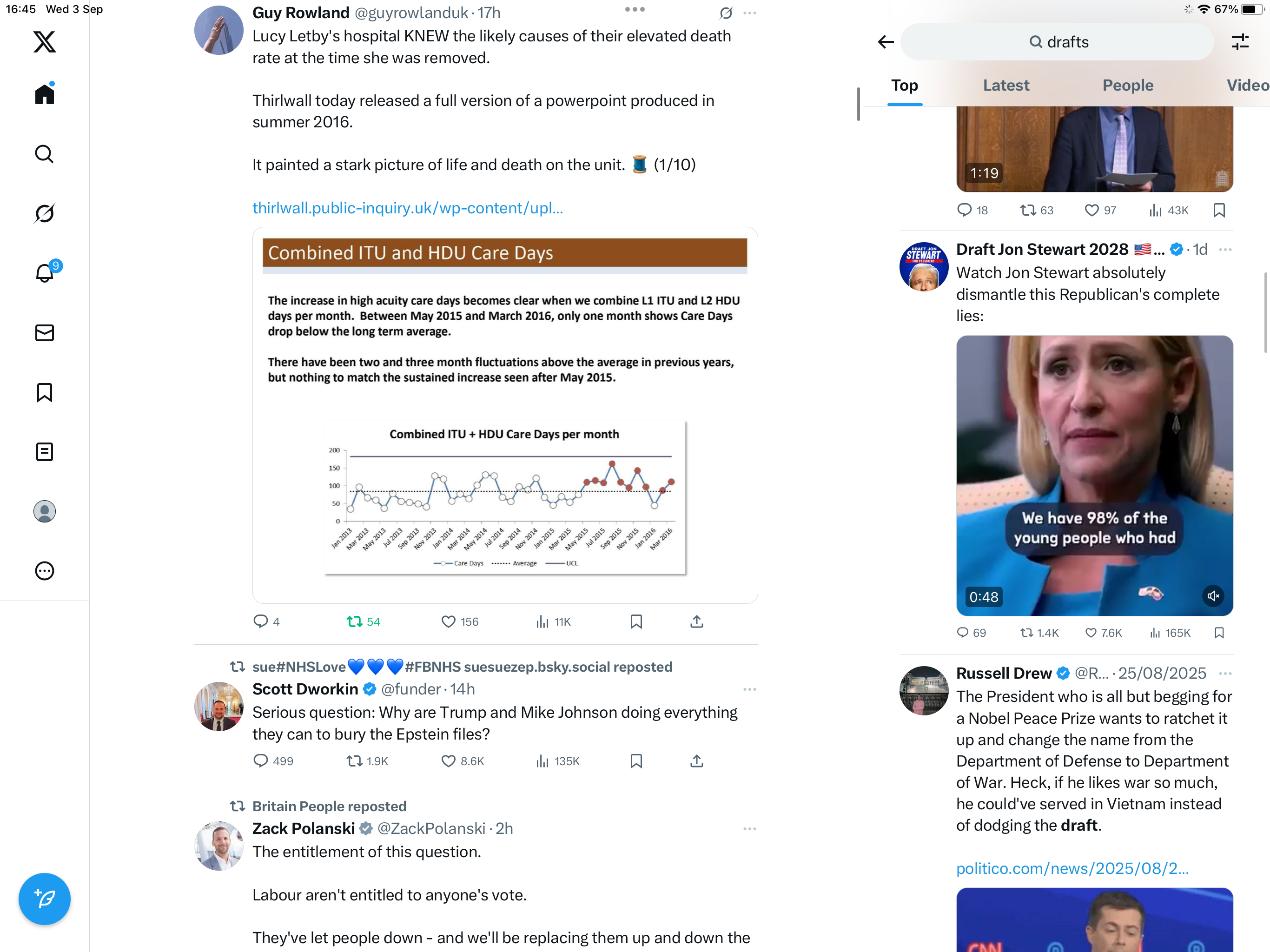
Task: Open the thirlwall.public-inquiry.uk link
Action: click(408, 208)
